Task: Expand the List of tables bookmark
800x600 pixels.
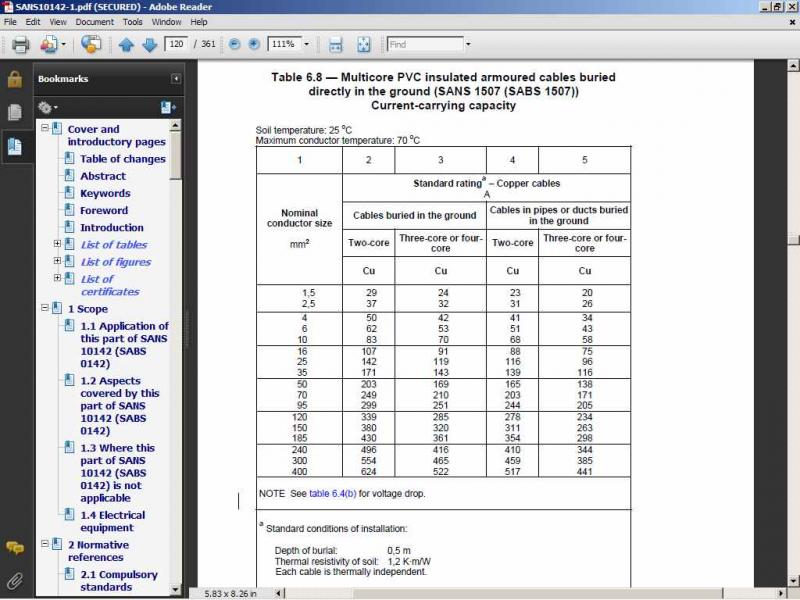Action: click(x=57, y=244)
